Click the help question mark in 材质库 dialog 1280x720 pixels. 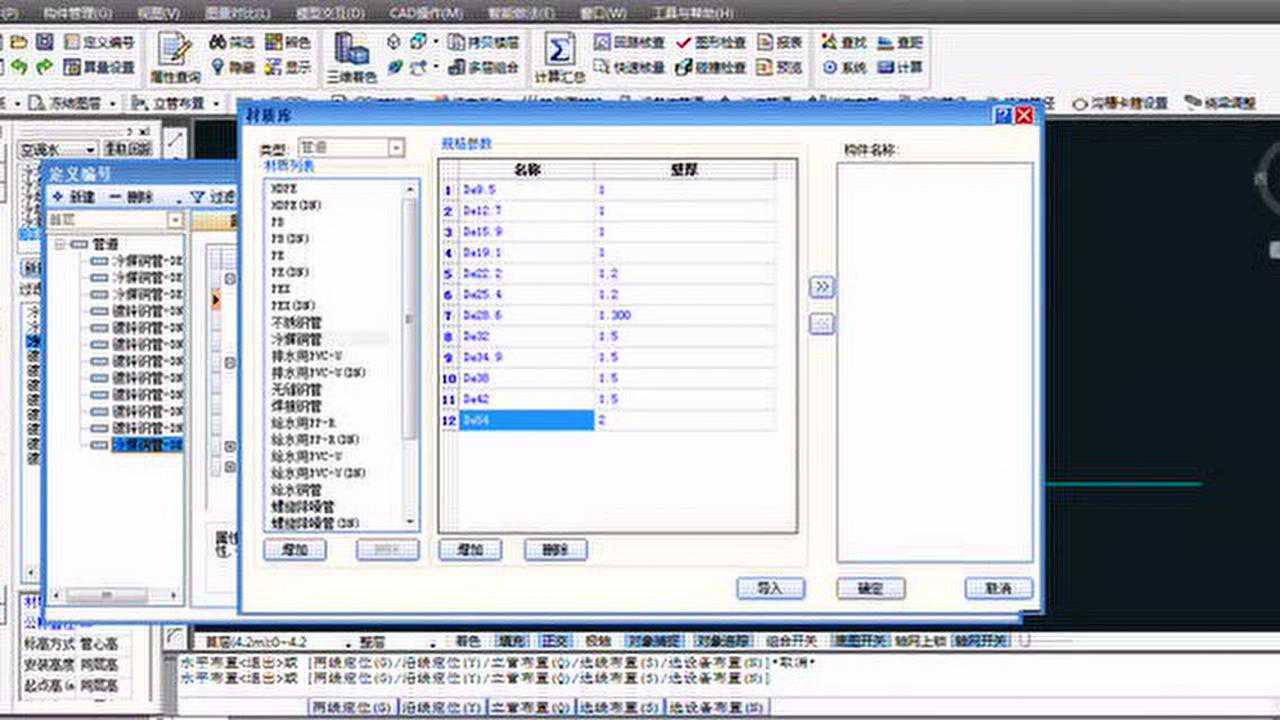pyautogui.click(x=1003, y=115)
